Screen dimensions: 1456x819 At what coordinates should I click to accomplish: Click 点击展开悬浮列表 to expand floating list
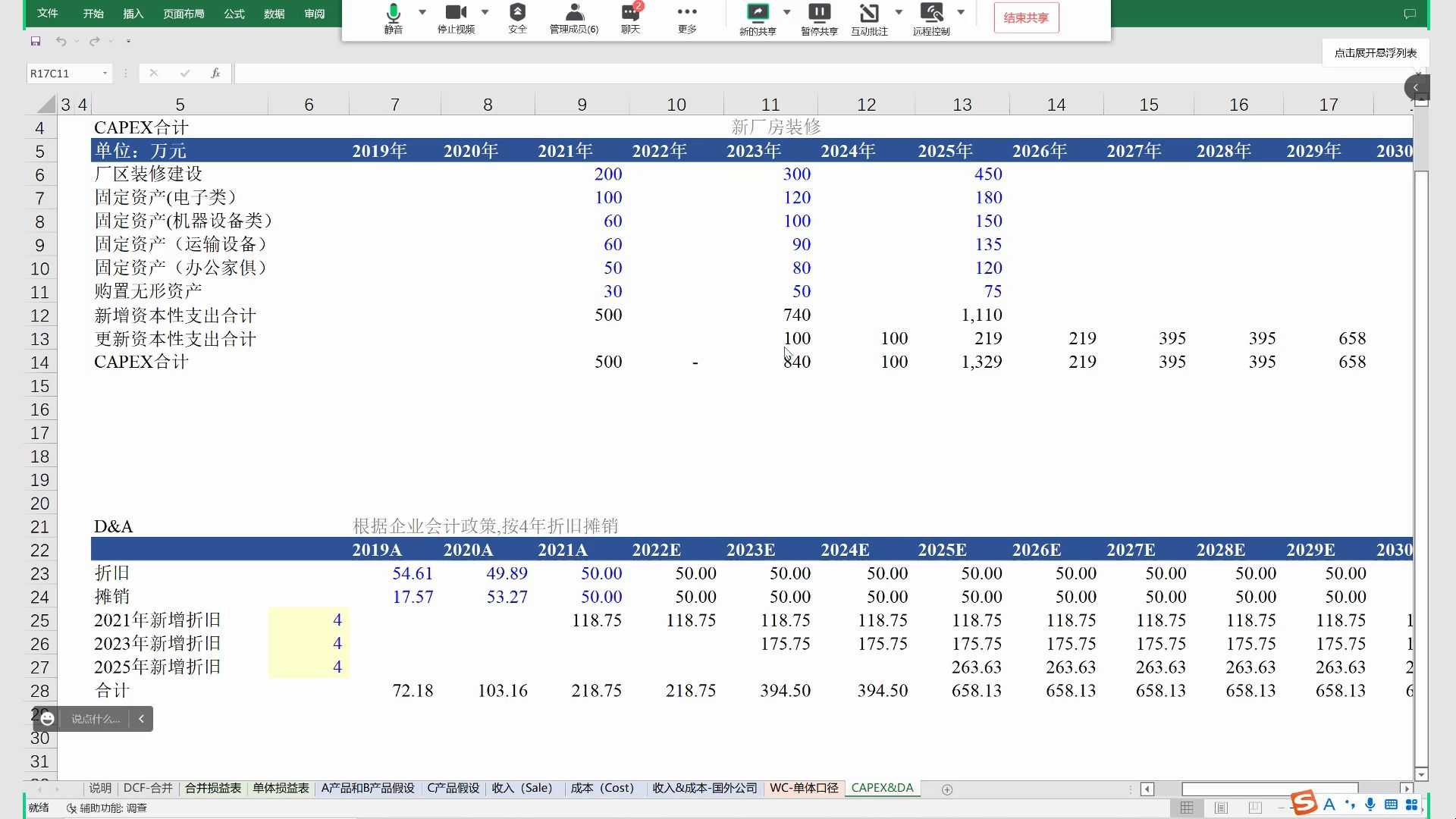tap(1376, 52)
